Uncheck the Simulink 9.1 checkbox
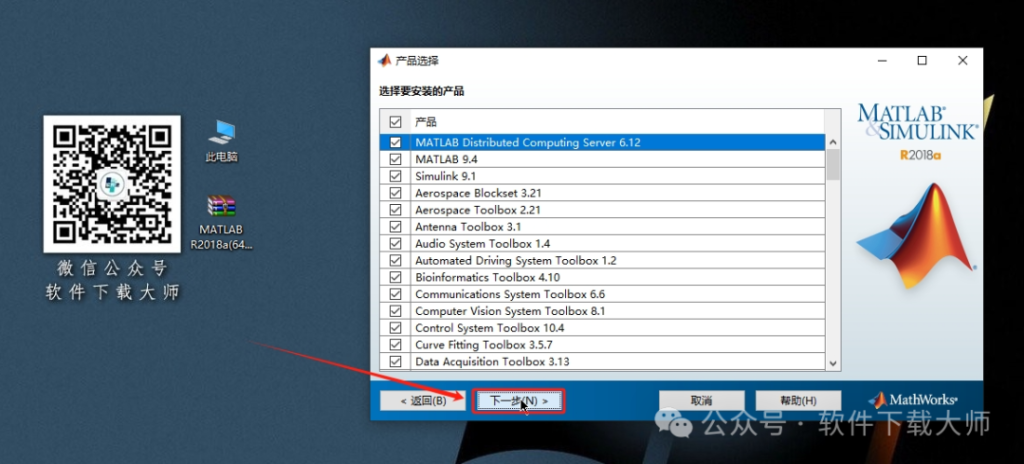Image resolution: width=1024 pixels, height=464 pixels. pos(396,176)
